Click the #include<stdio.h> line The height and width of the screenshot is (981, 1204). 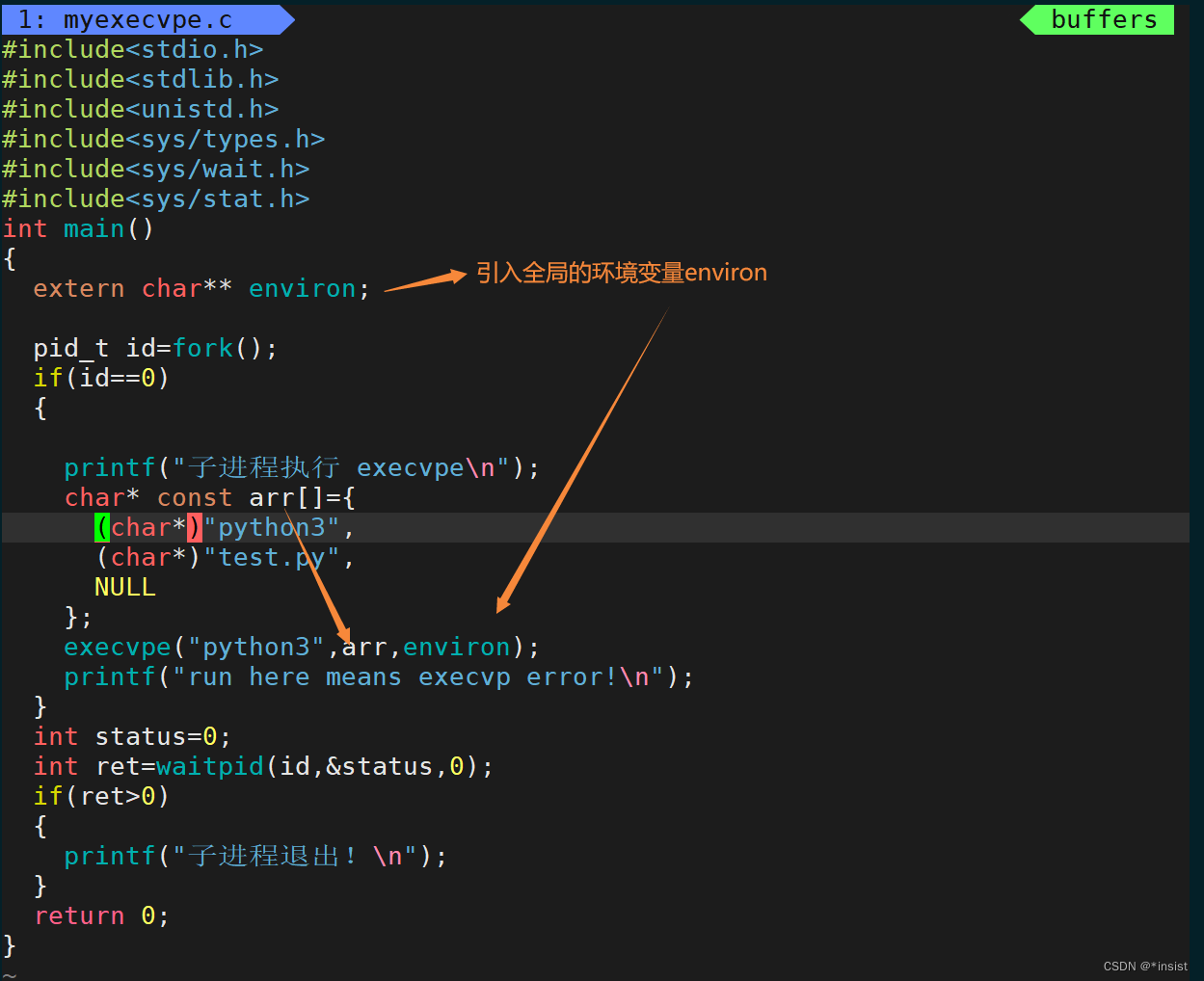pos(133,49)
